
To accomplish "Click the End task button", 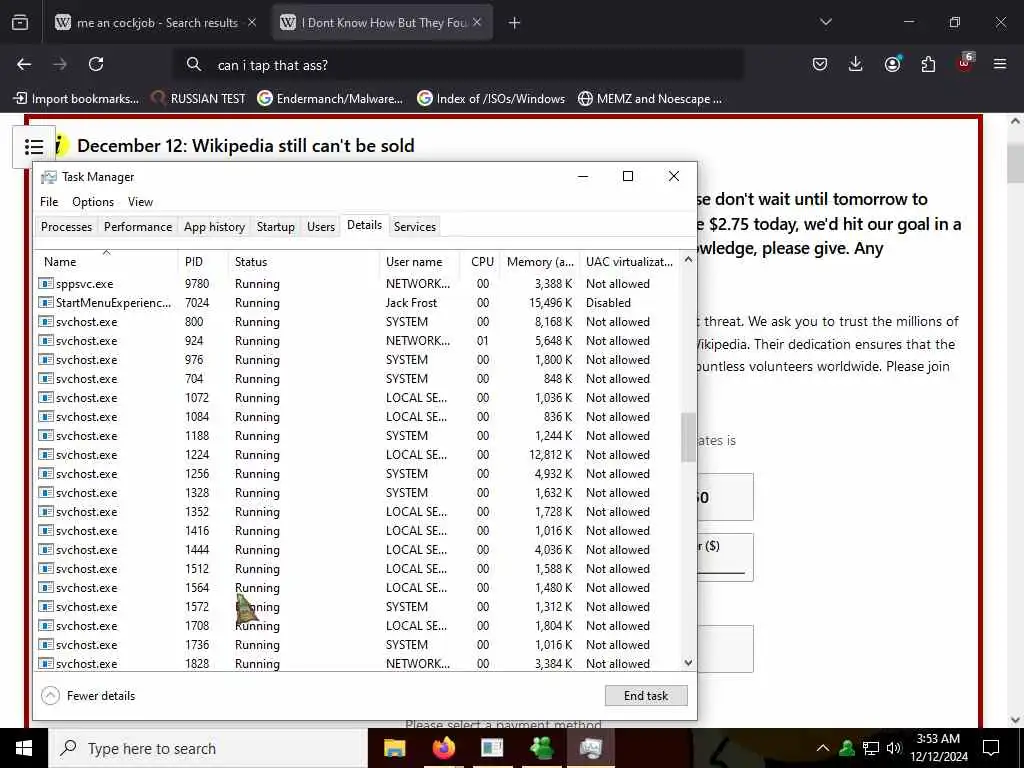I will click(646, 696).
